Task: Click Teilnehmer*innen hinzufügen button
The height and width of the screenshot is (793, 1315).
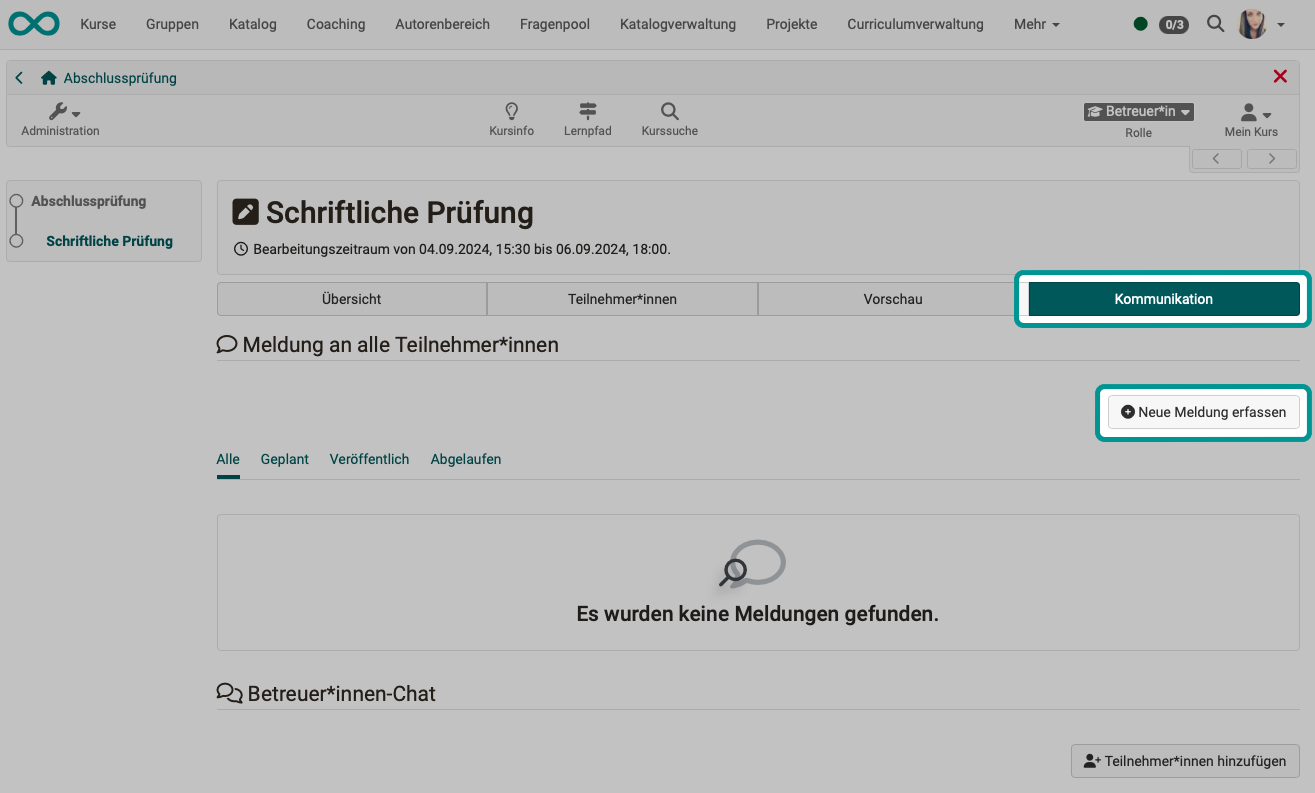Action: [x=1185, y=761]
